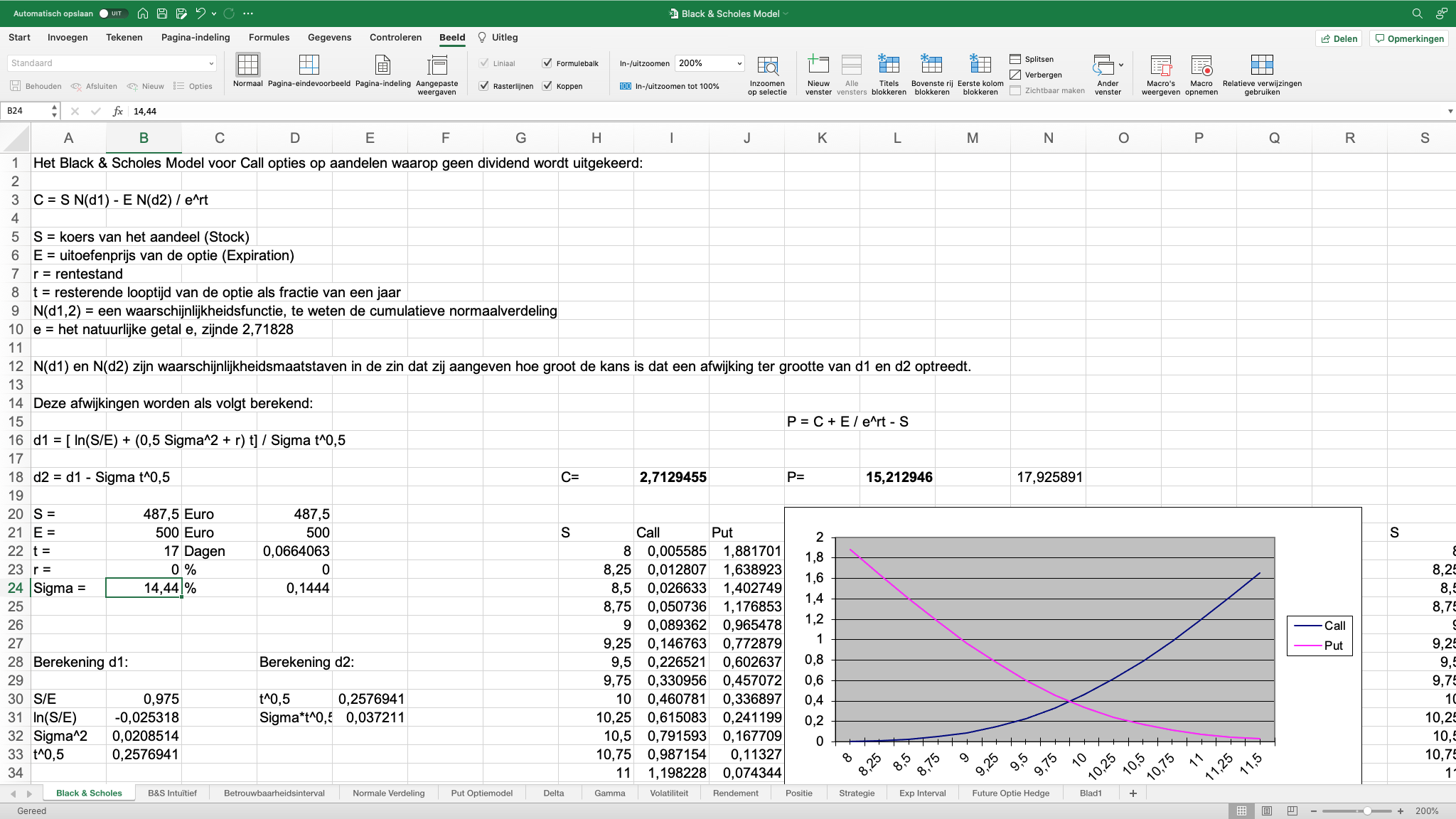
Task: Uncheck the Formulebalk checkbox
Action: 547,63
